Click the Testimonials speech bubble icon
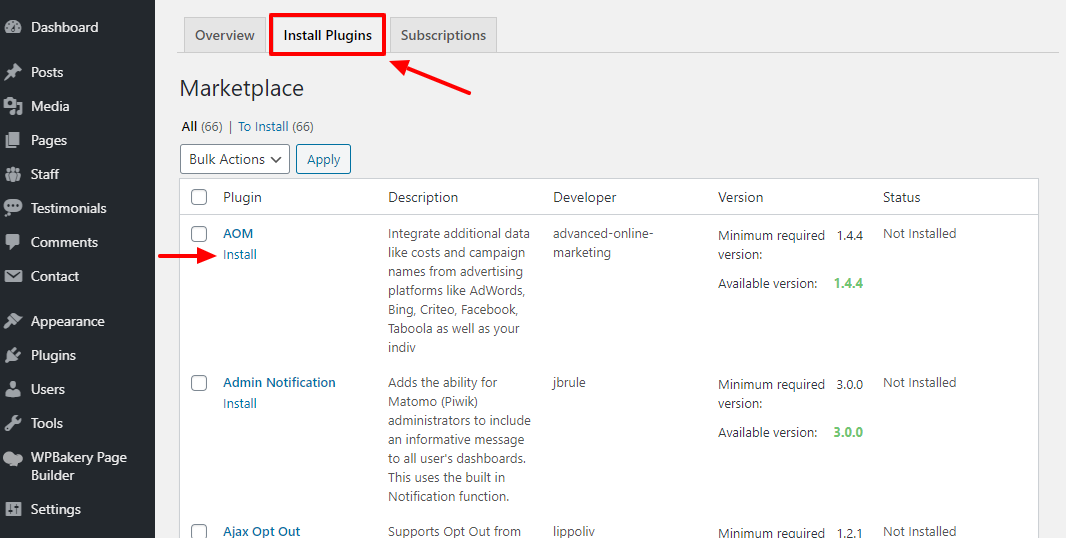1066x538 pixels. click(x=13, y=208)
